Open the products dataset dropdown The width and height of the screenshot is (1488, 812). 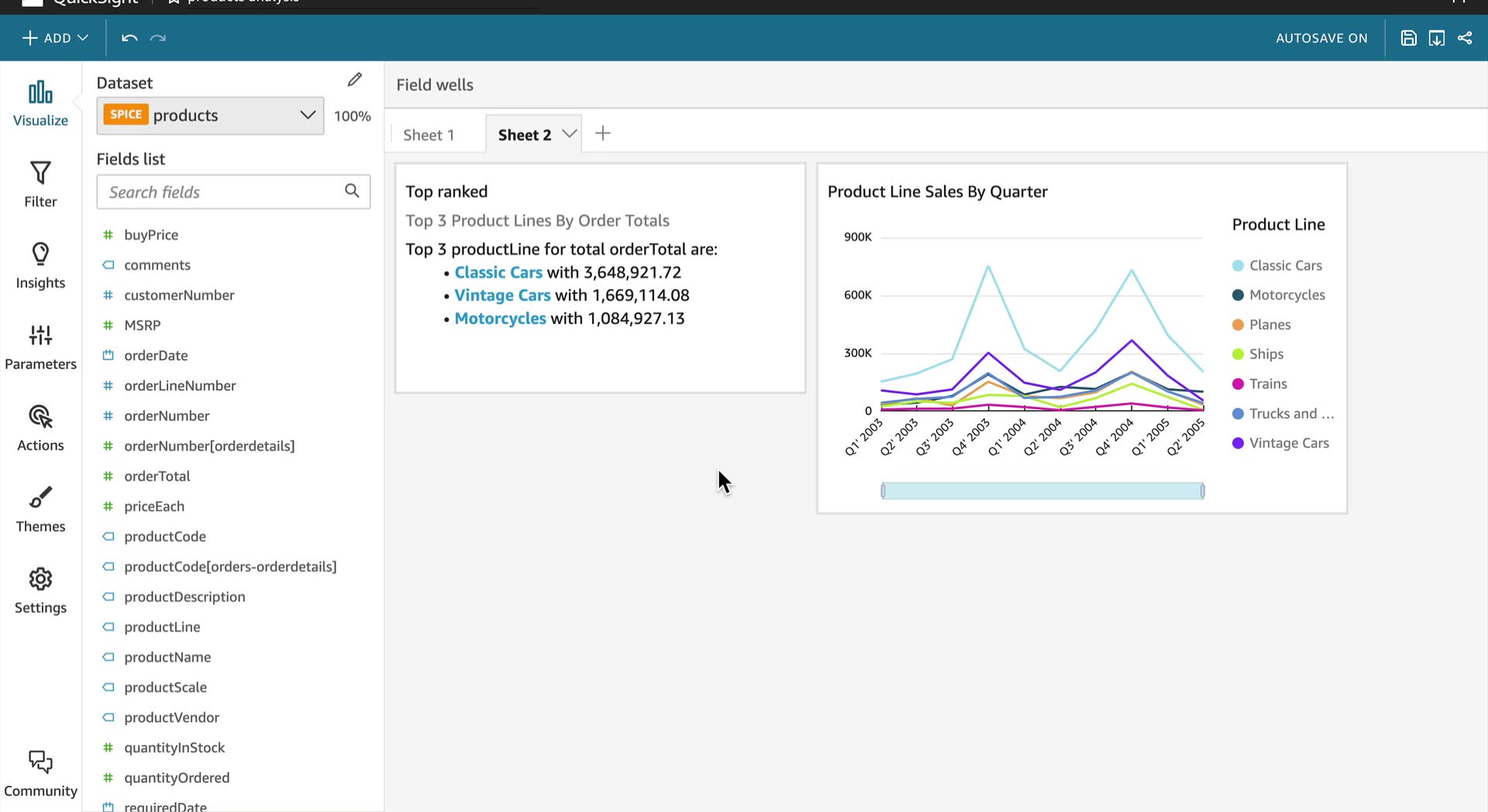(x=210, y=115)
